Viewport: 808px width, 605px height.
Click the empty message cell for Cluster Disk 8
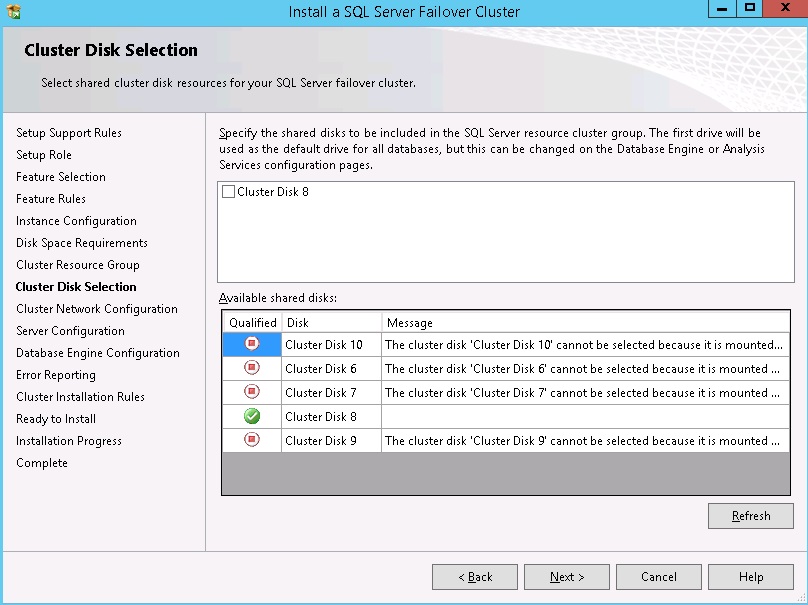[x=585, y=416]
